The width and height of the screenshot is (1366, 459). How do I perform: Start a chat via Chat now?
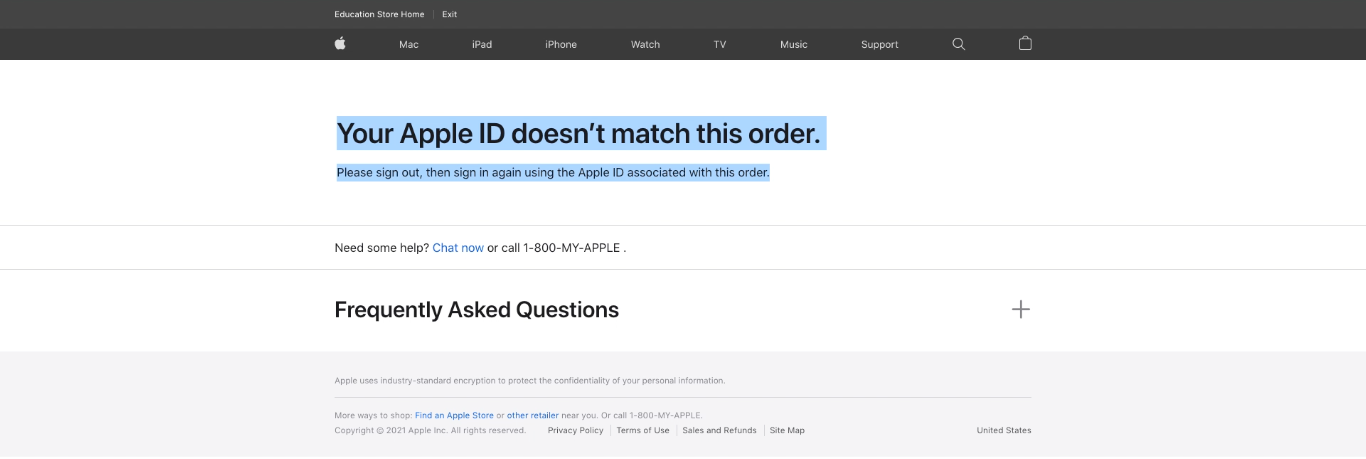tap(458, 248)
